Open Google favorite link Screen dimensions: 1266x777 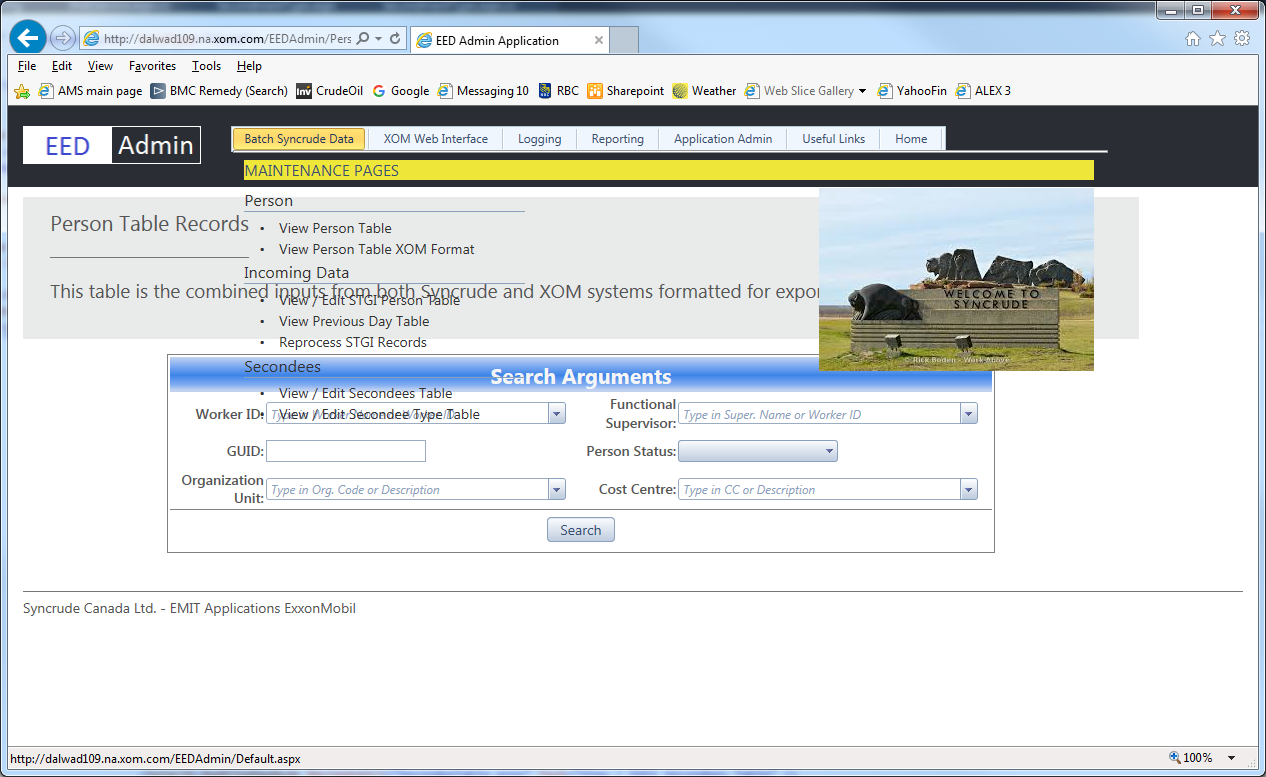401,91
